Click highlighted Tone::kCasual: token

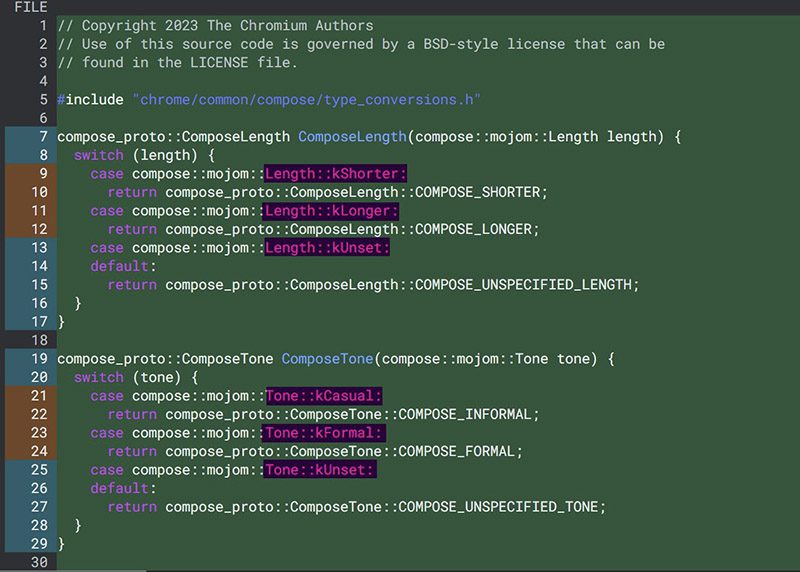(x=323, y=395)
